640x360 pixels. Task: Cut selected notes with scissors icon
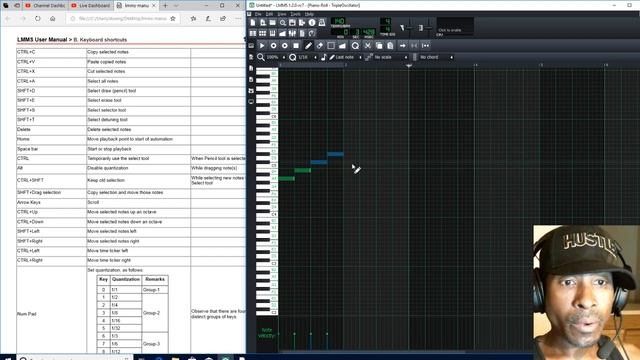tap(368, 46)
